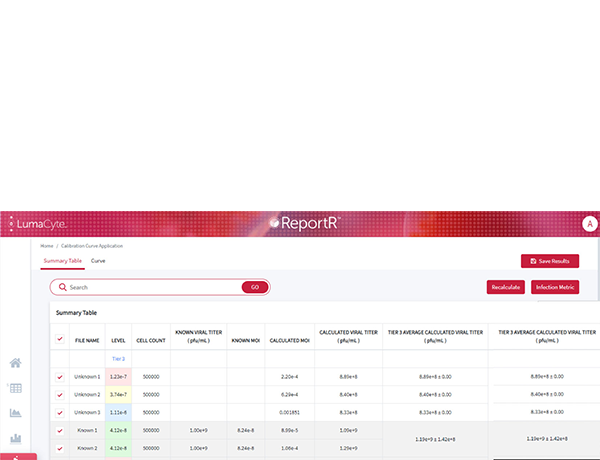The image size is (600, 460).
Task: Click the ReportR logo in header
Action: (305, 223)
